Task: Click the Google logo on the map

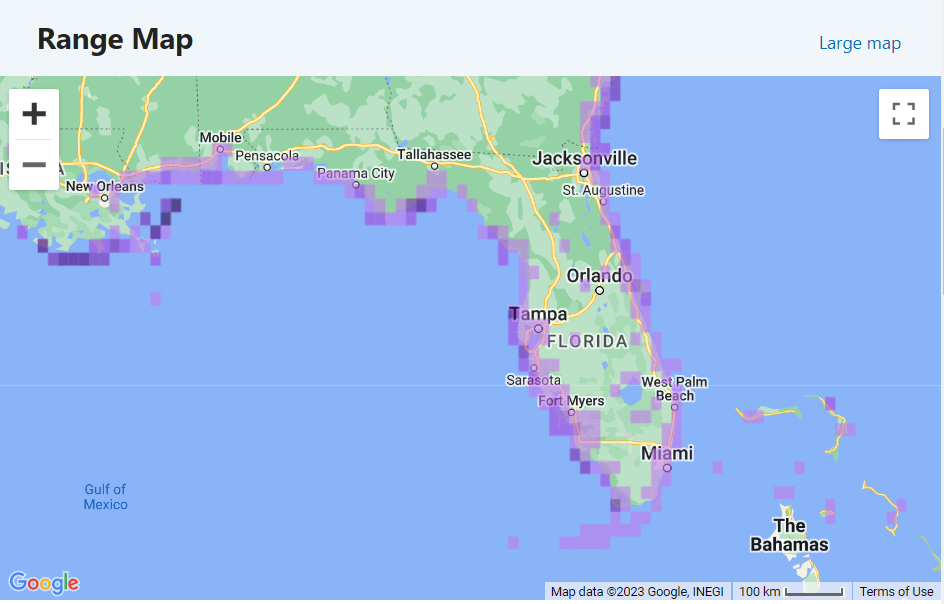Action: point(44,582)
